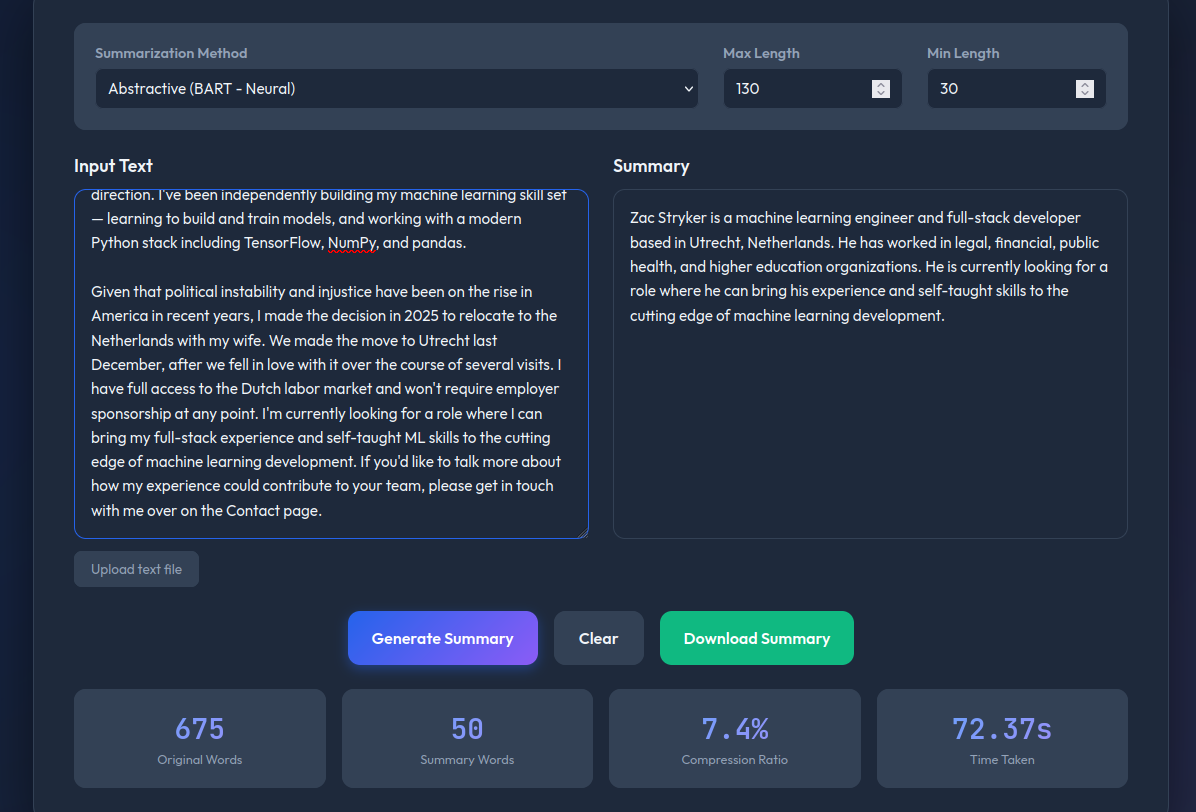Select the Original Words statistic card
1196x812 pixels.
click(199, 738)
